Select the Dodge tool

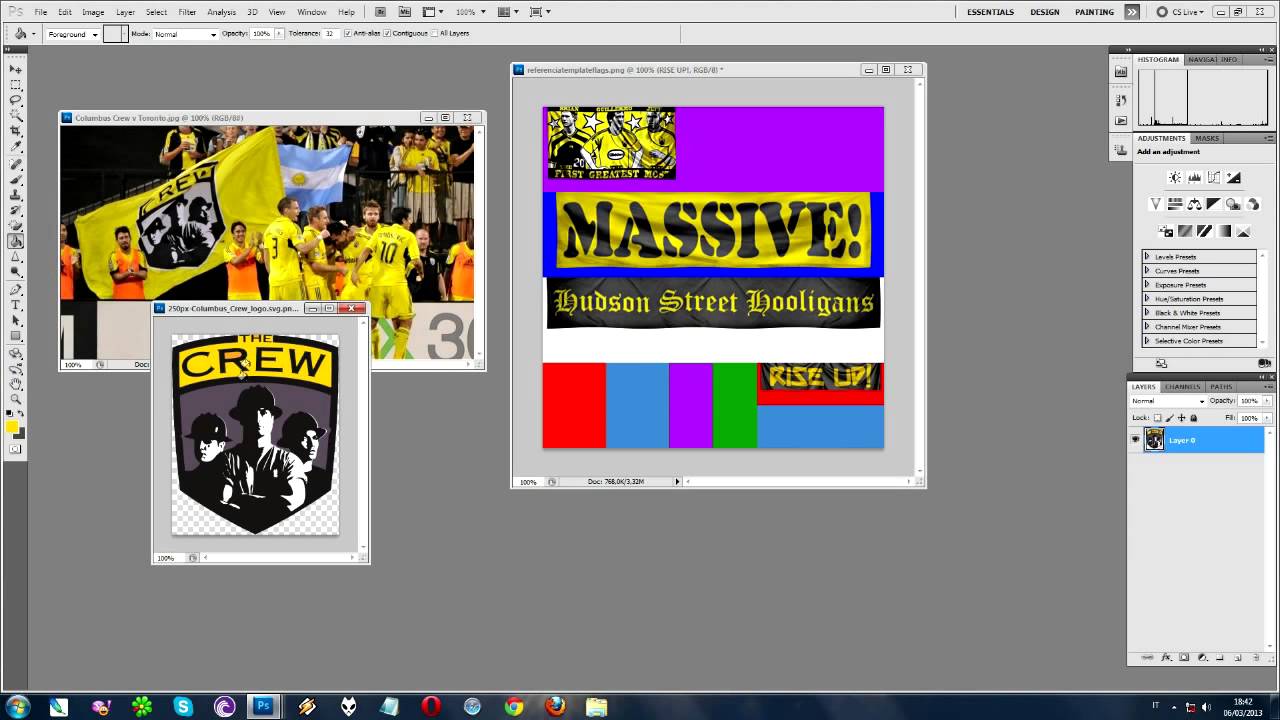click(16, 272)
